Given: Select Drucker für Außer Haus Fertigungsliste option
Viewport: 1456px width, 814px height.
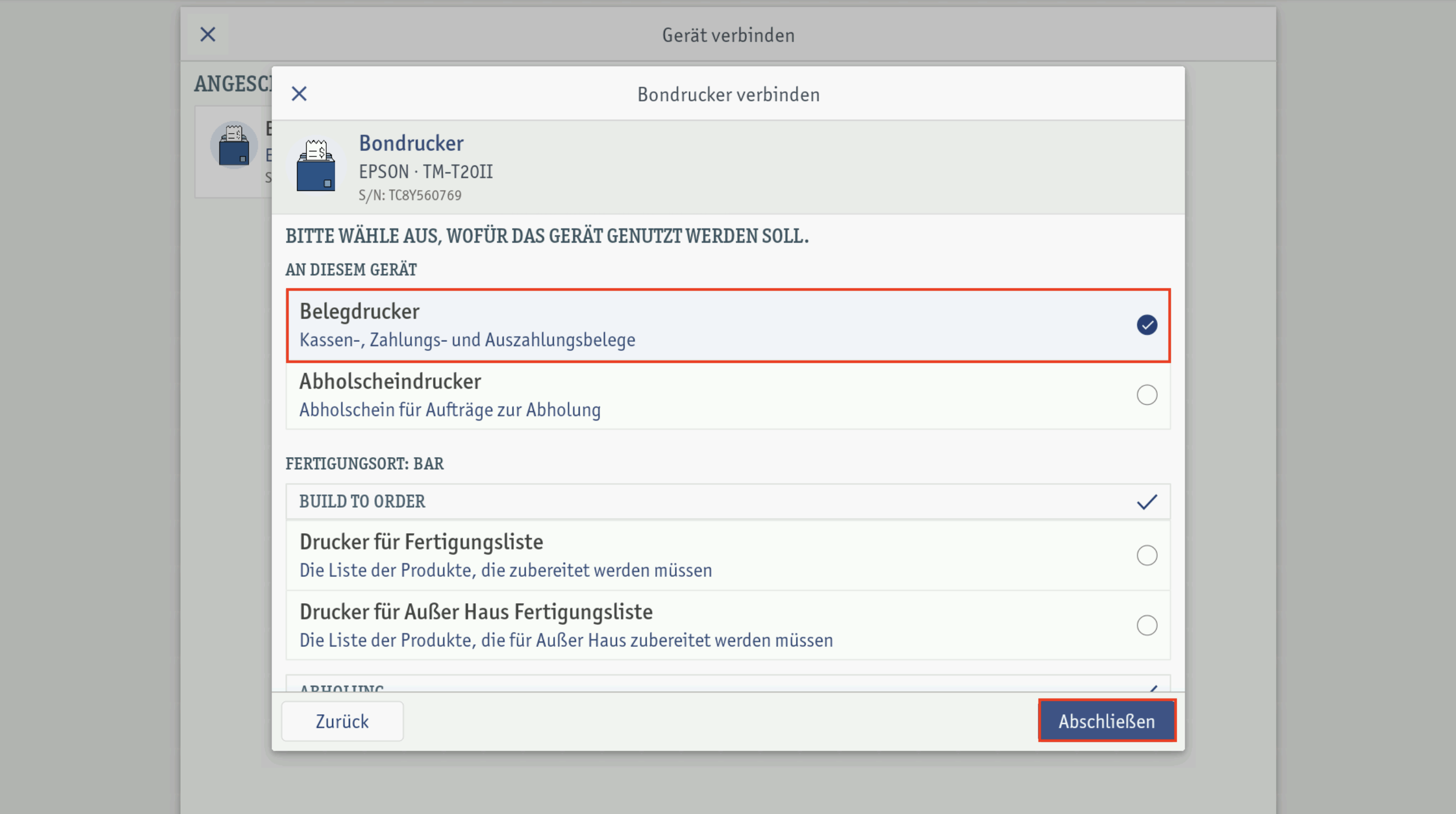Looking at the screenshot, I should pos(1147,625).
